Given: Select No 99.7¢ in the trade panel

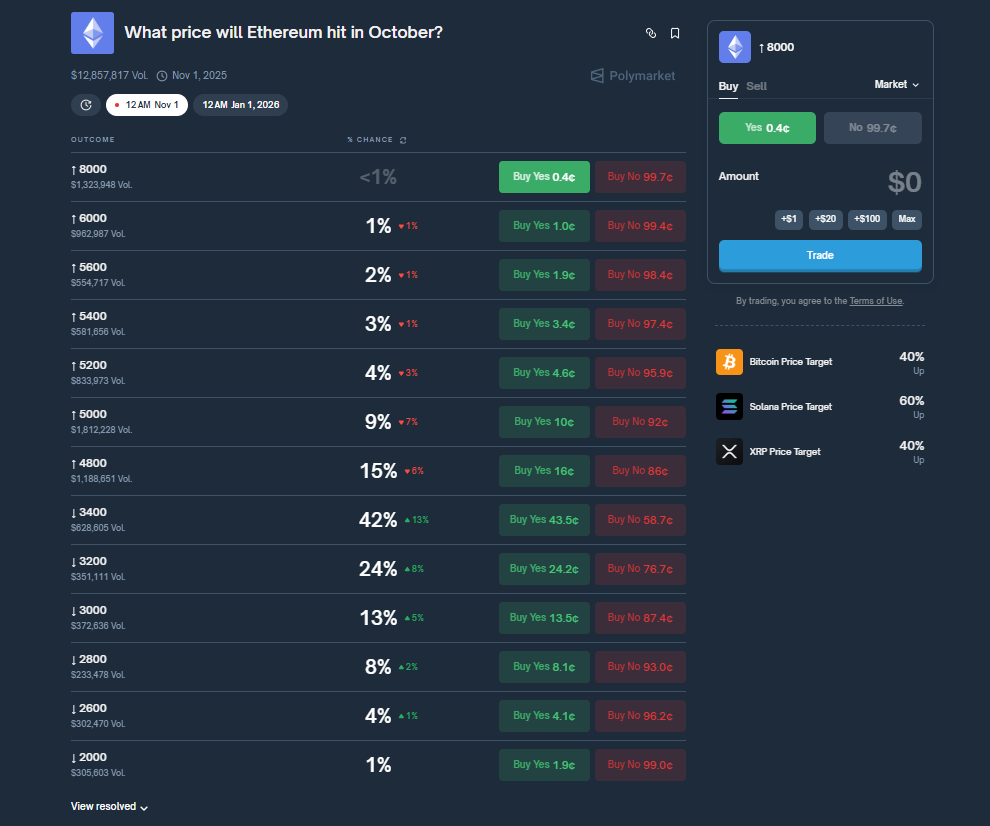Looking at the screenshot, I should (872, 128).
